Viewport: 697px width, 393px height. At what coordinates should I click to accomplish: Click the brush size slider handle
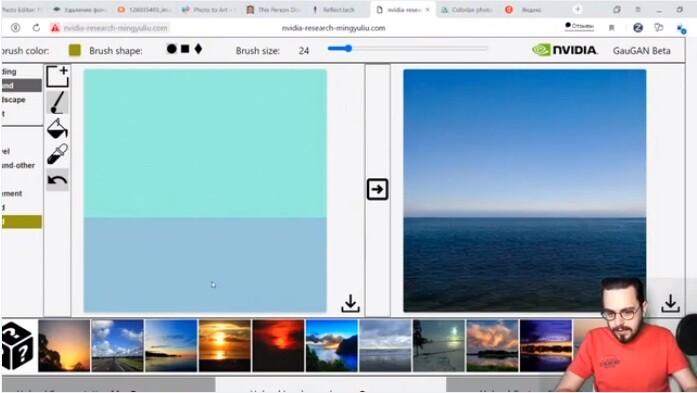coord(348,48)
